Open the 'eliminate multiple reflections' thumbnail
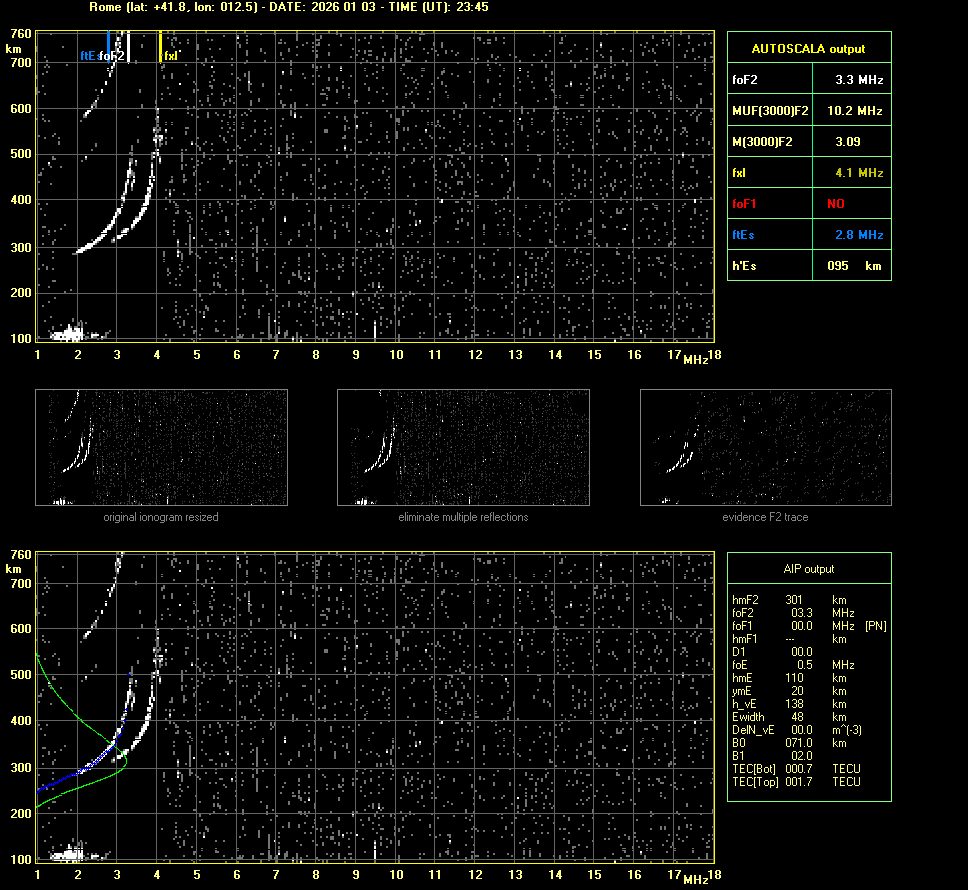968x890 pixels. pyautogui.click(x=463, y=447)
